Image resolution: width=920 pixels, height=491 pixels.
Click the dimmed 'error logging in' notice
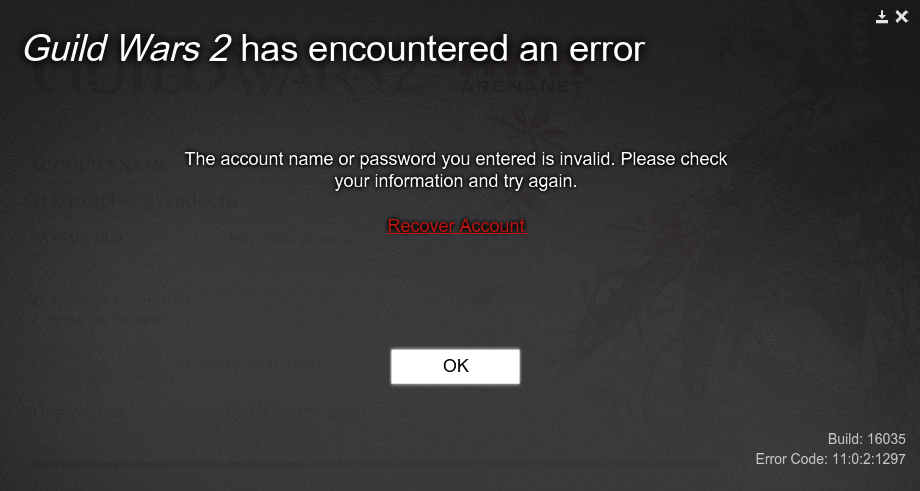click(x=197, y=412)
